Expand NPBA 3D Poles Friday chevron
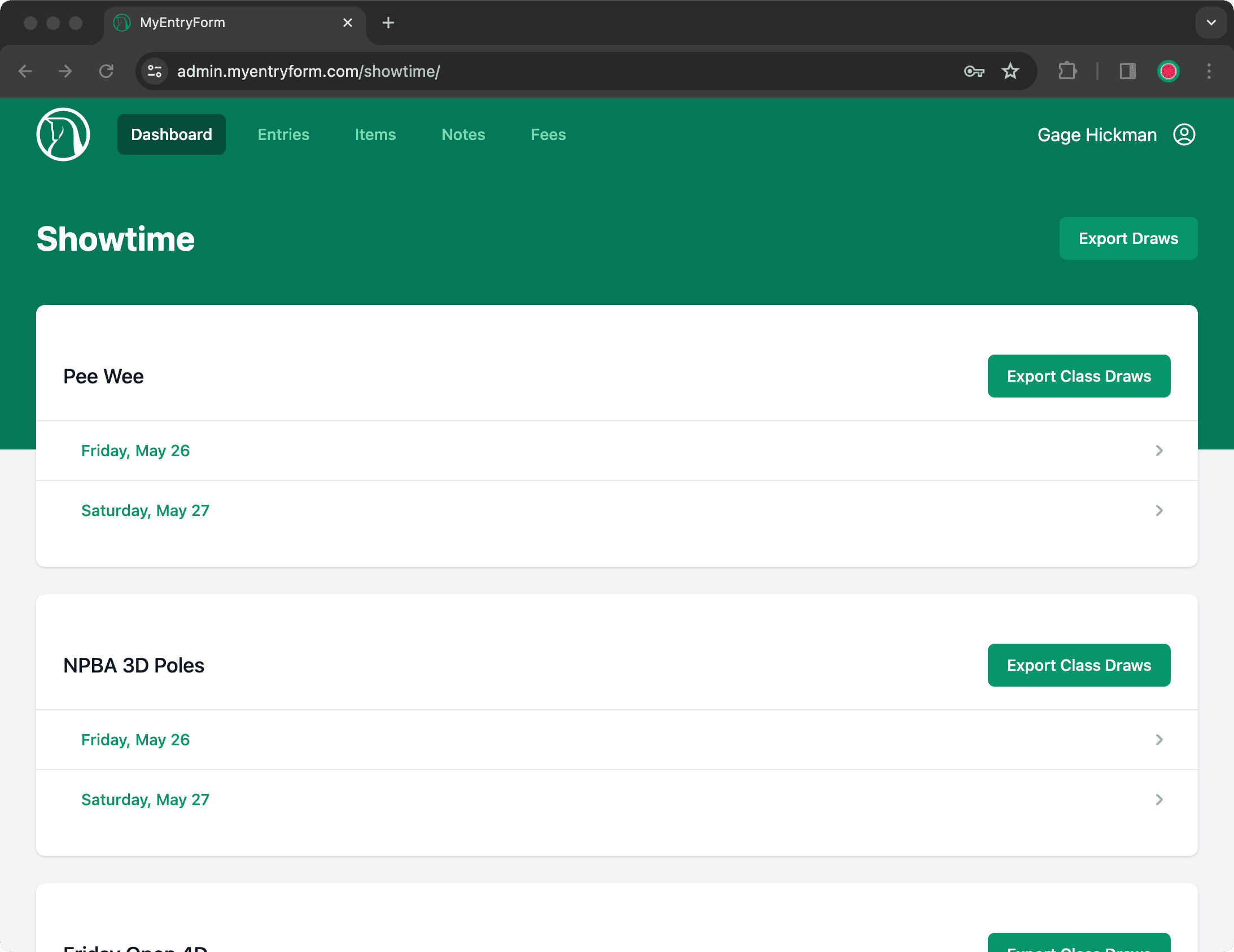The height and width of the screenshot is (952, 1234). [1159, 740]
